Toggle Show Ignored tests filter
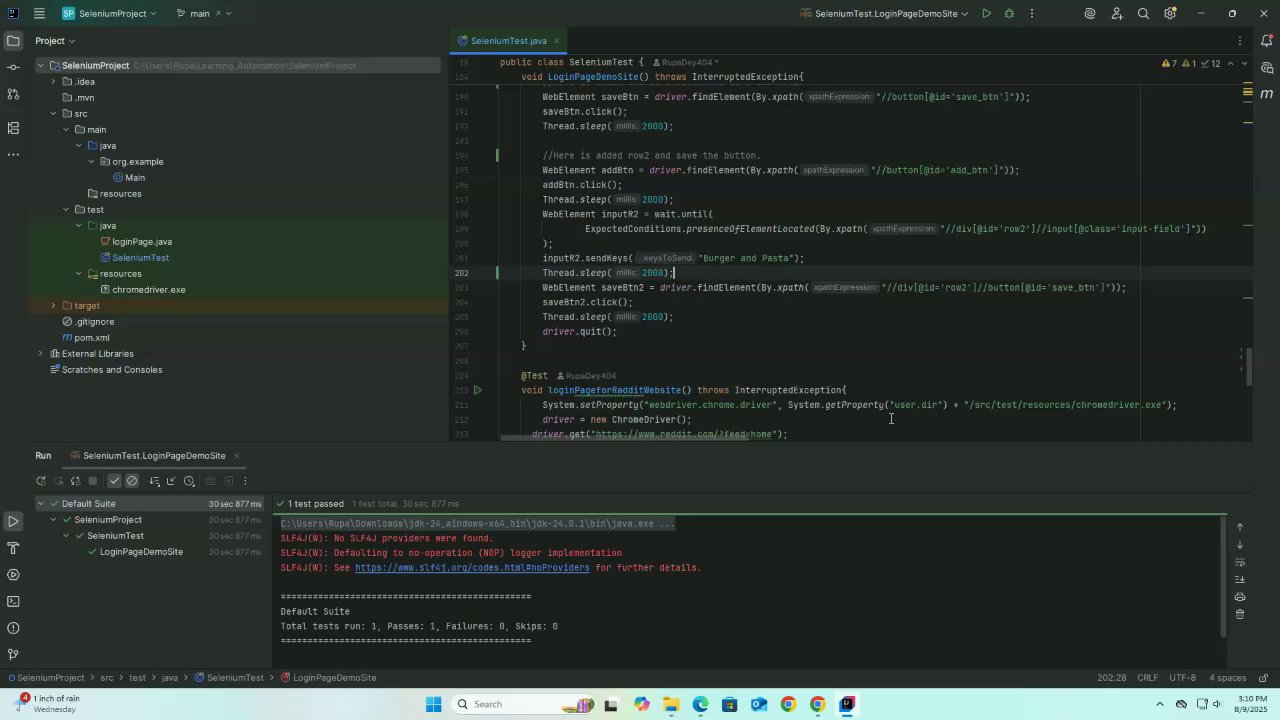The height and width of the screenshot is (720, 1280). (x=131, y=481)
